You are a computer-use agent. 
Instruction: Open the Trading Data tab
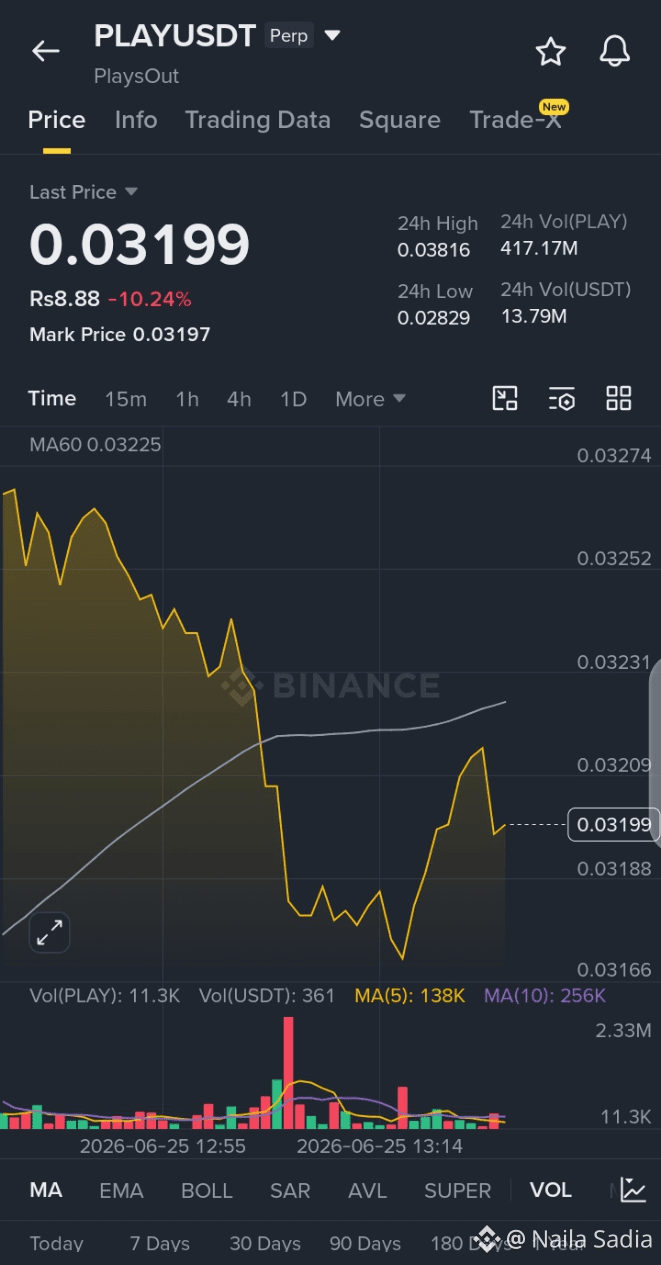click(258, 120)
